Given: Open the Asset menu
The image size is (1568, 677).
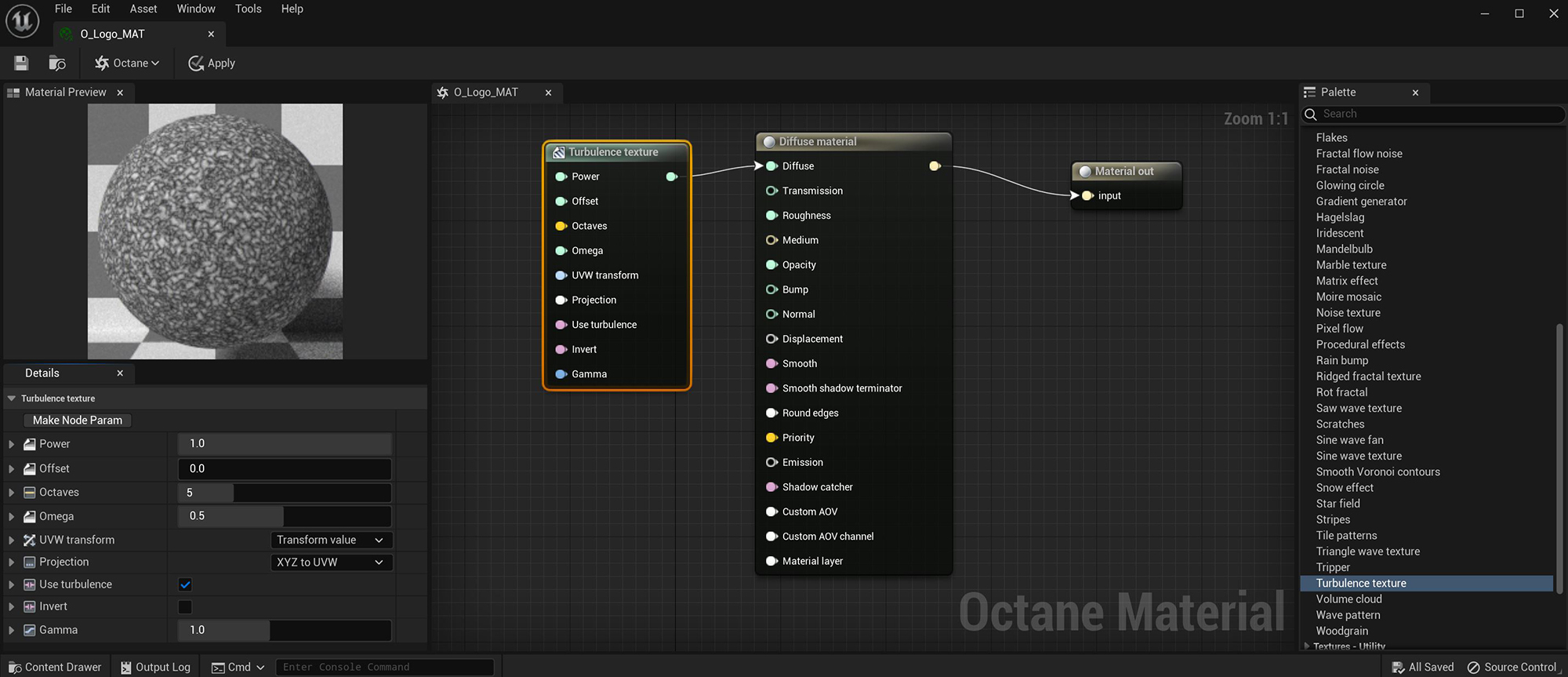Looking at the screenshot, I should point(143,9).
